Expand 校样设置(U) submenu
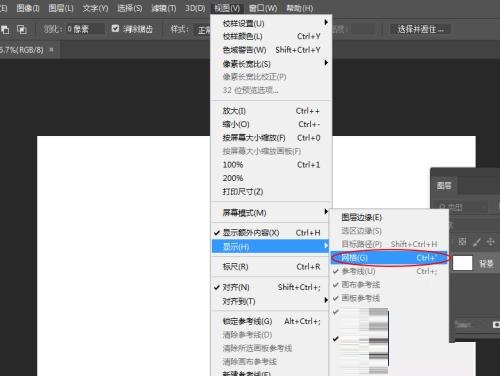 click(270, 23)
